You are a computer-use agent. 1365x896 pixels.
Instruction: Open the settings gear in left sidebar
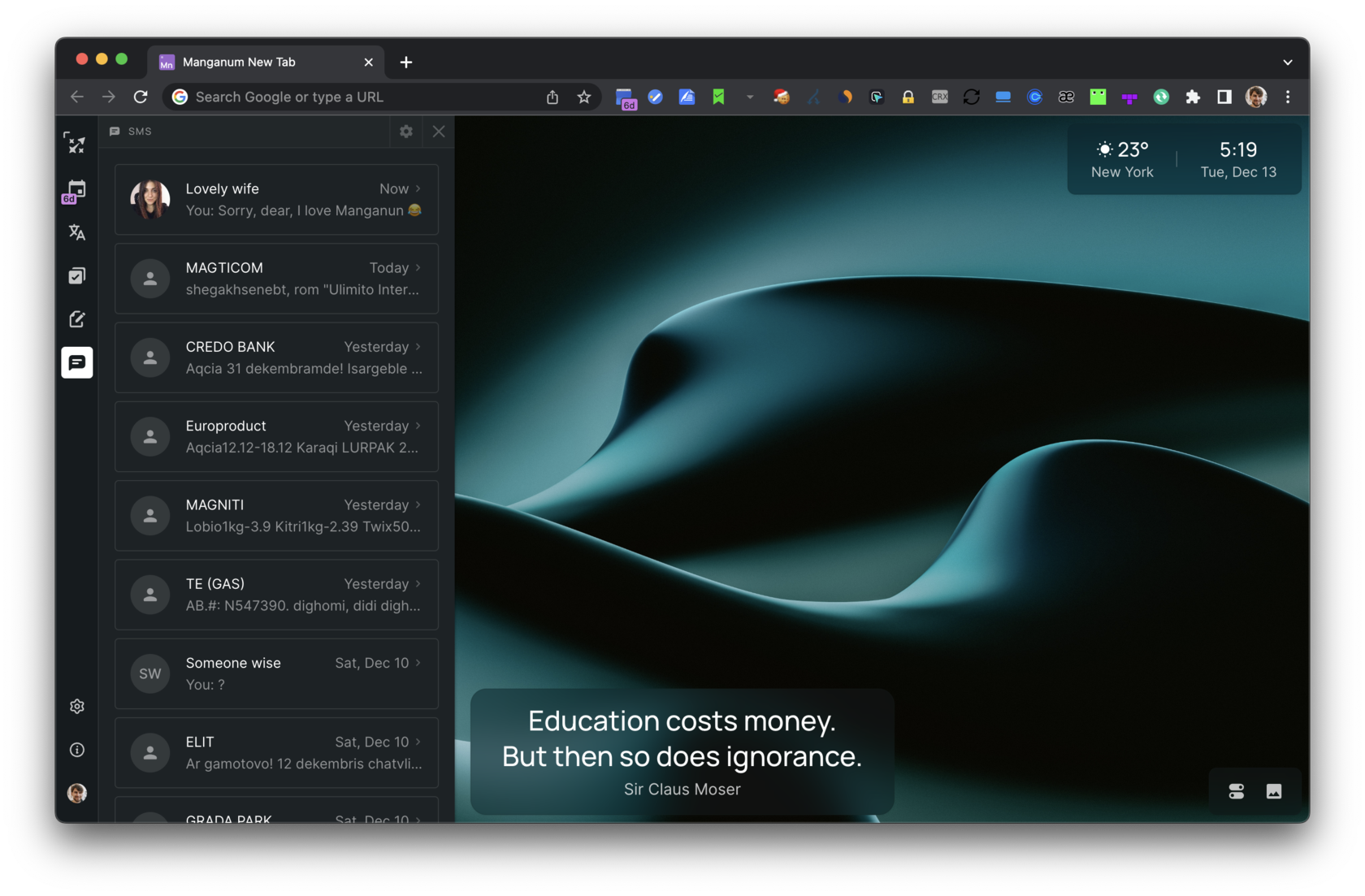click(77, 707)
